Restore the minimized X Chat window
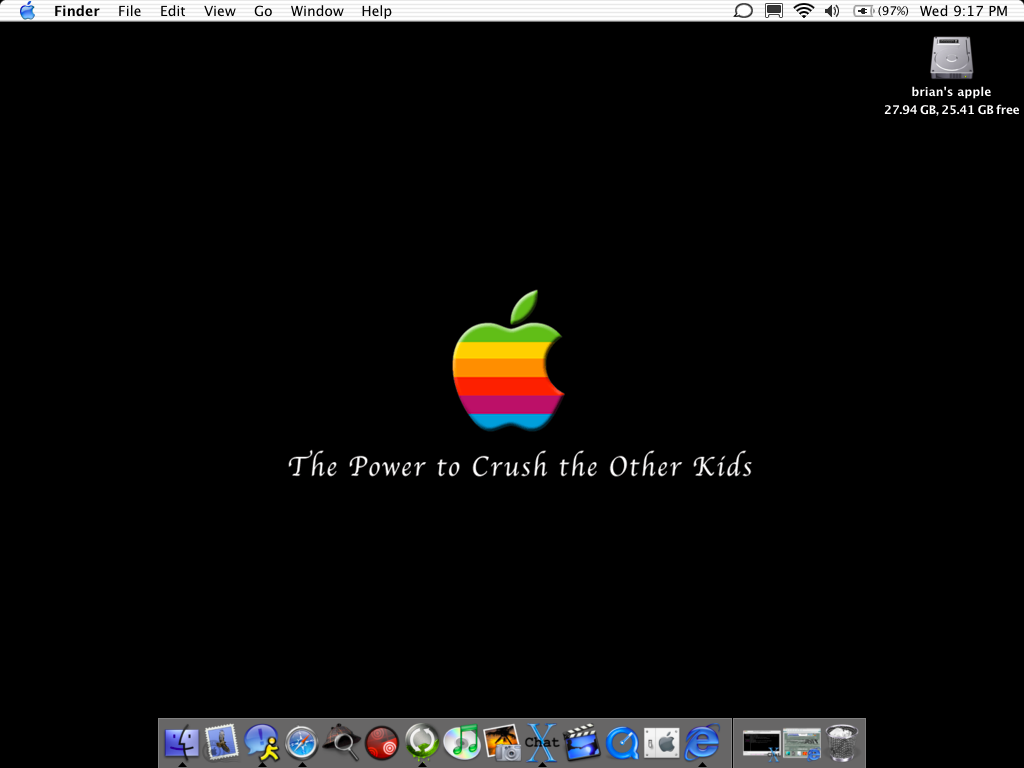 click(762, 745)
